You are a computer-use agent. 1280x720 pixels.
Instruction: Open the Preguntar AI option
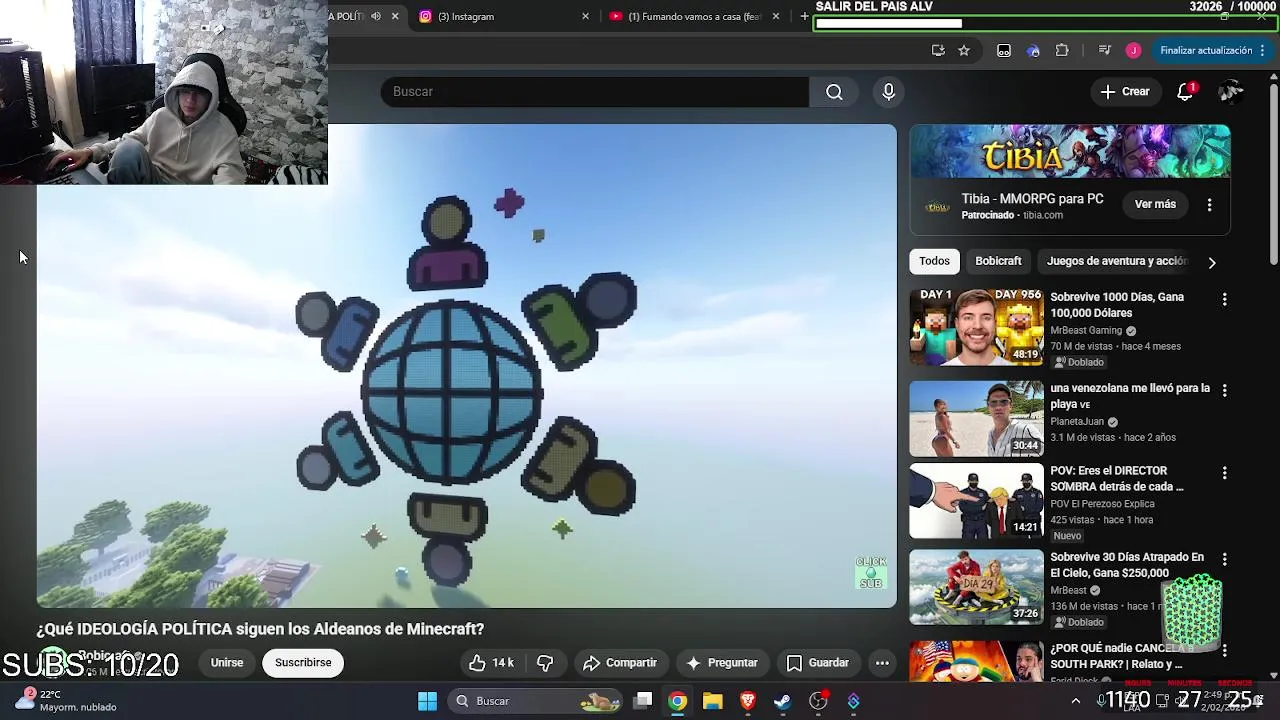(721, 663)
